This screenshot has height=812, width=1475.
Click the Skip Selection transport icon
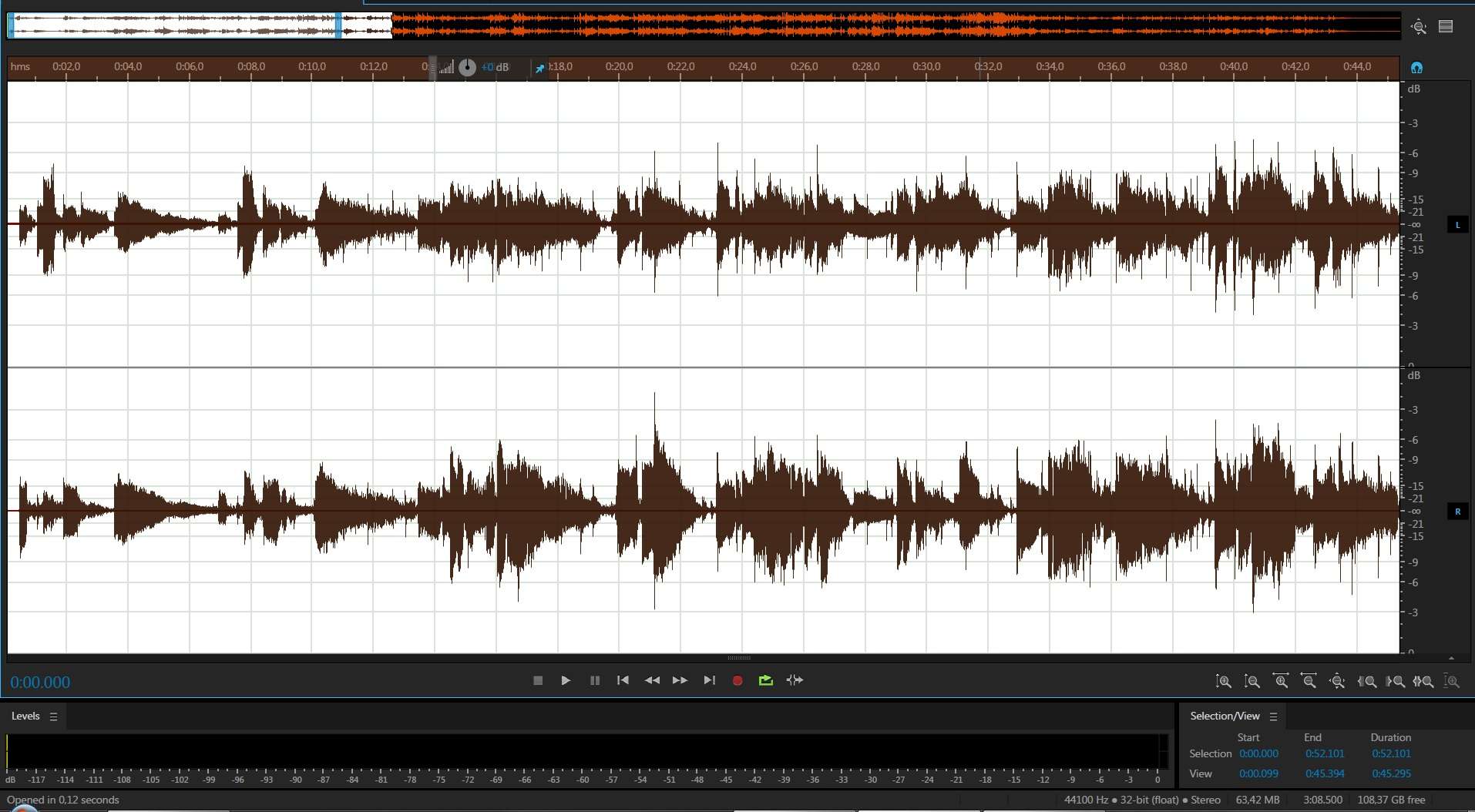795,680
